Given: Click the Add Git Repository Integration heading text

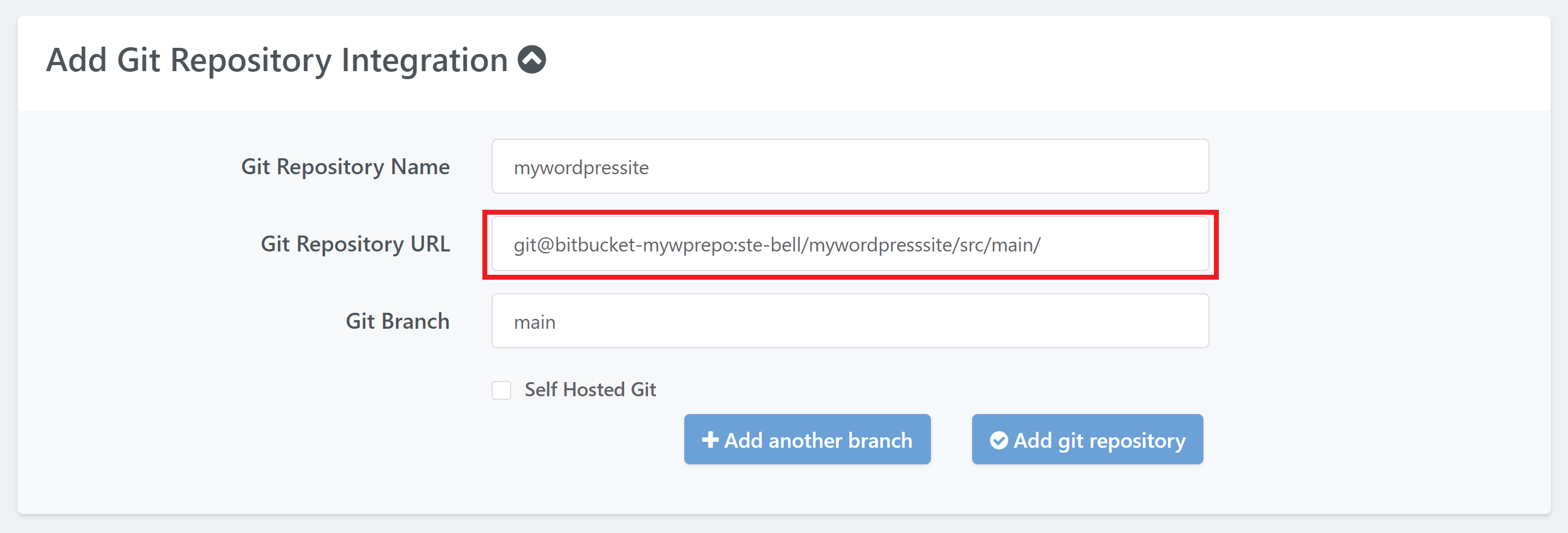Looking at the screenshot, I should [x=277, y=60].
